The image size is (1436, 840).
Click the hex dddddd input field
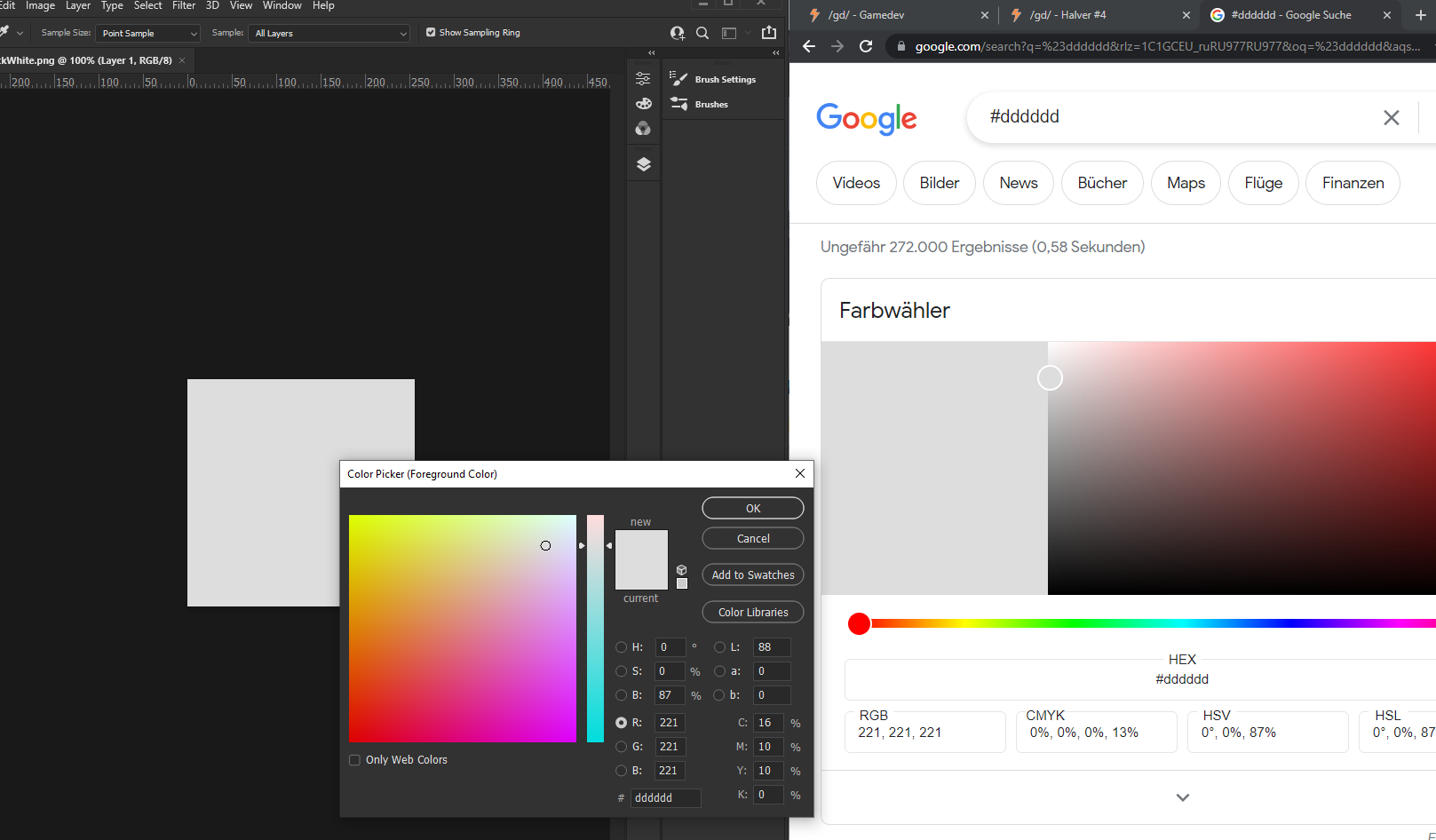tap(666, 797)
